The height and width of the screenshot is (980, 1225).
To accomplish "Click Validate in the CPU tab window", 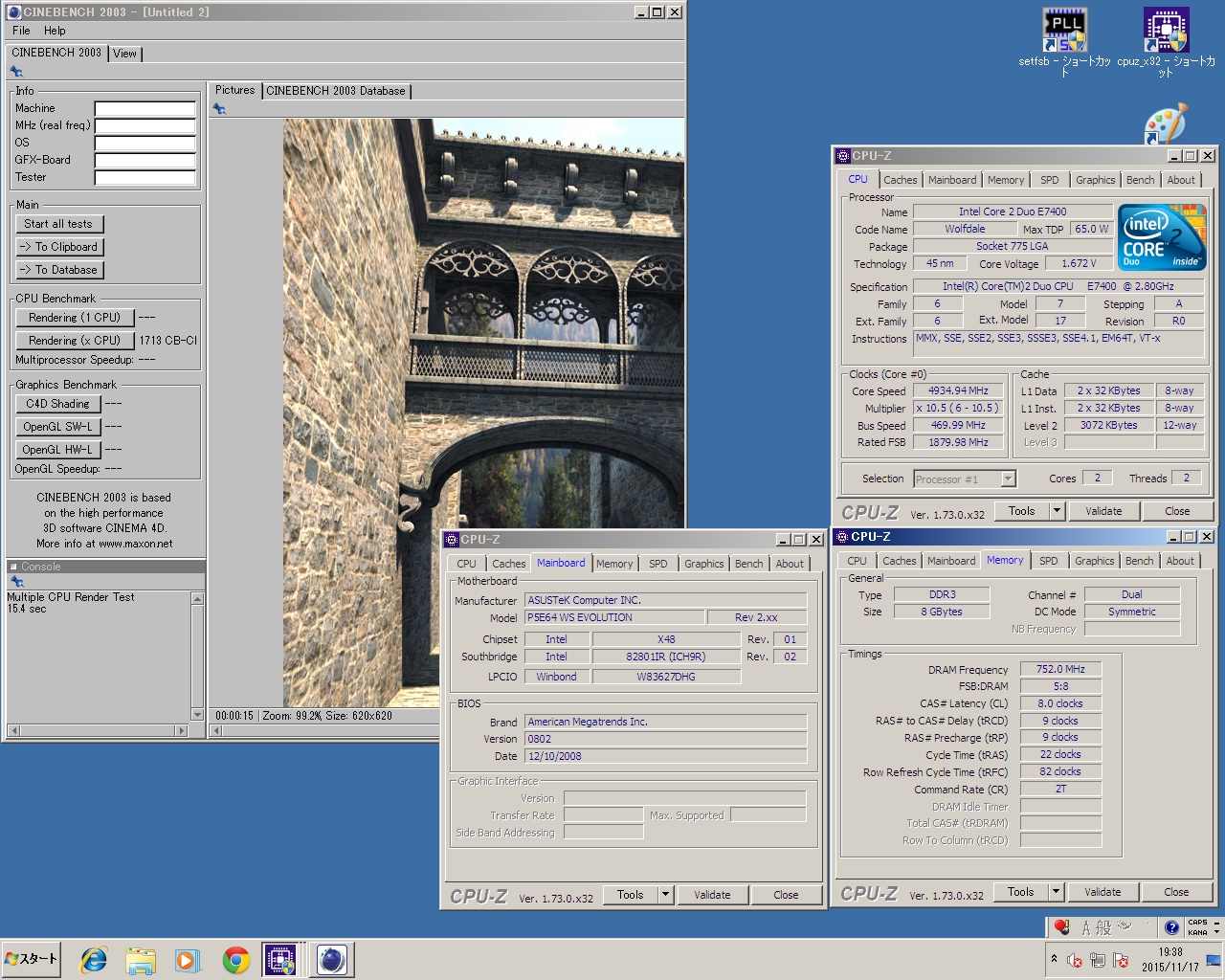I will coord(1103,511).
